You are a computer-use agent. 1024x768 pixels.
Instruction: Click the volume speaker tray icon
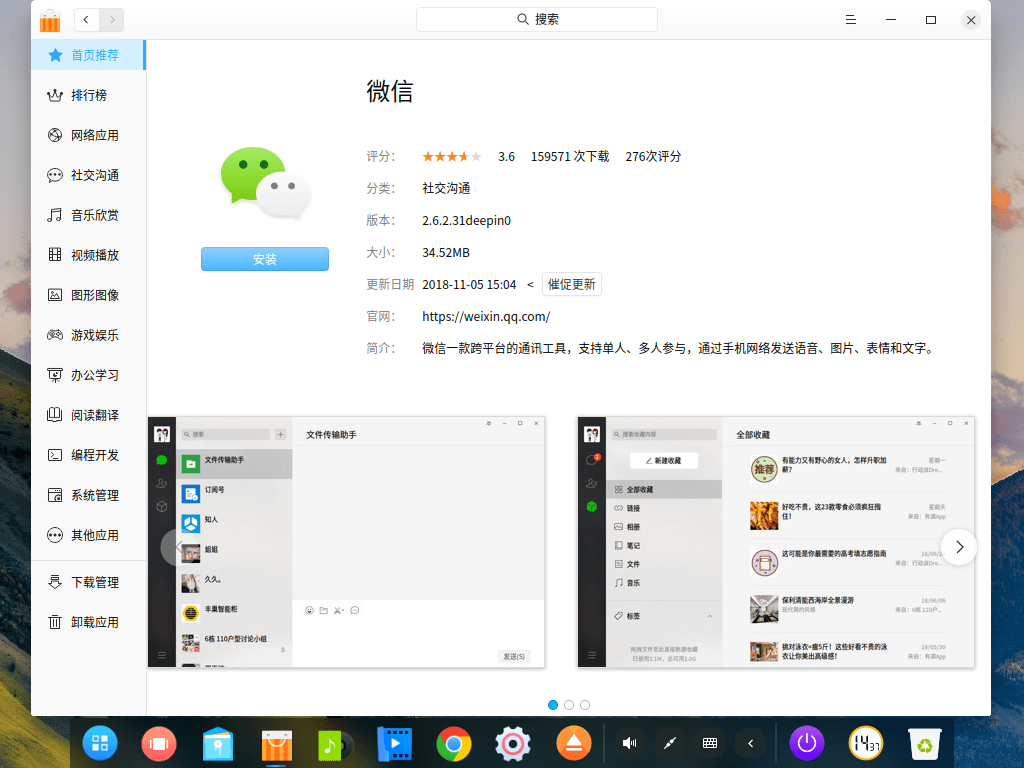tap(629, 743)
